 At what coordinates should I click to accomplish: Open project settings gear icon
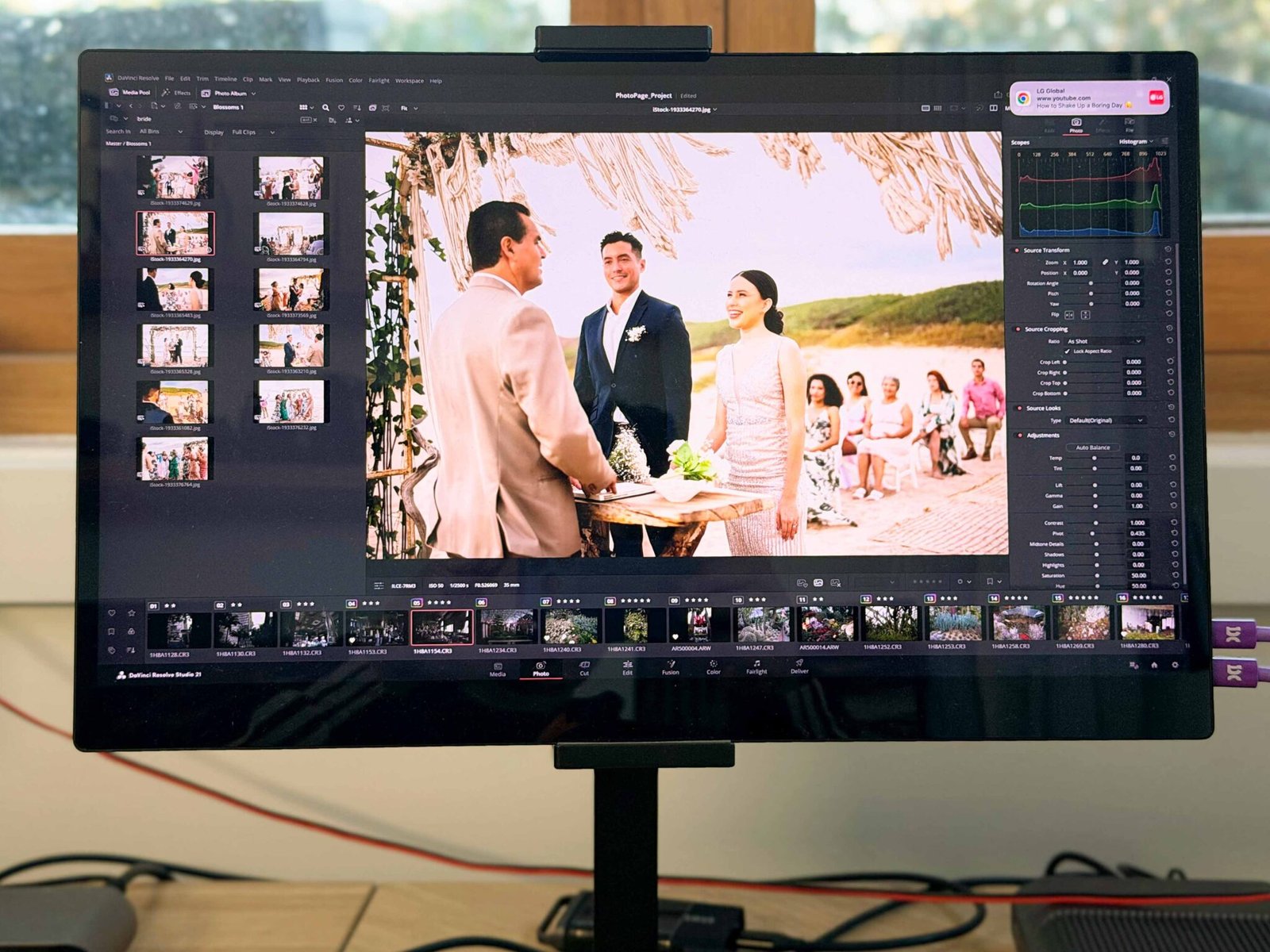[1176, 665]
